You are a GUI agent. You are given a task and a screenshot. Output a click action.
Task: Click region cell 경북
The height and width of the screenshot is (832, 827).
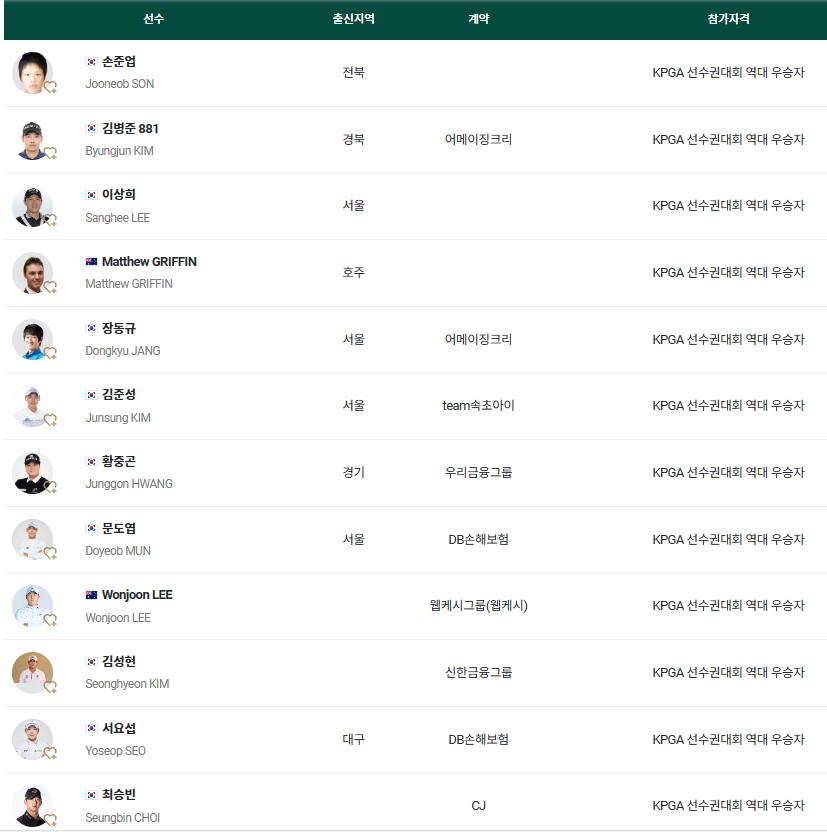353,140
